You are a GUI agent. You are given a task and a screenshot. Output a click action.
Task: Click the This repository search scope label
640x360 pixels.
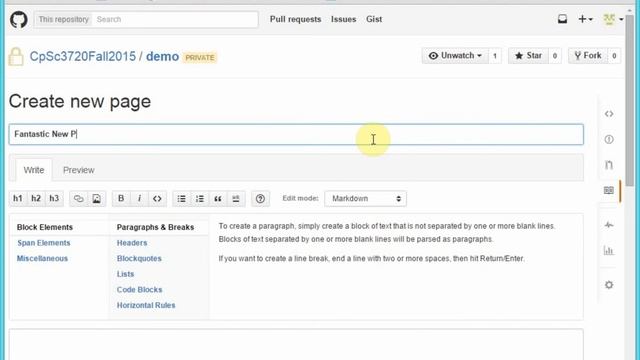coord(64,19)
